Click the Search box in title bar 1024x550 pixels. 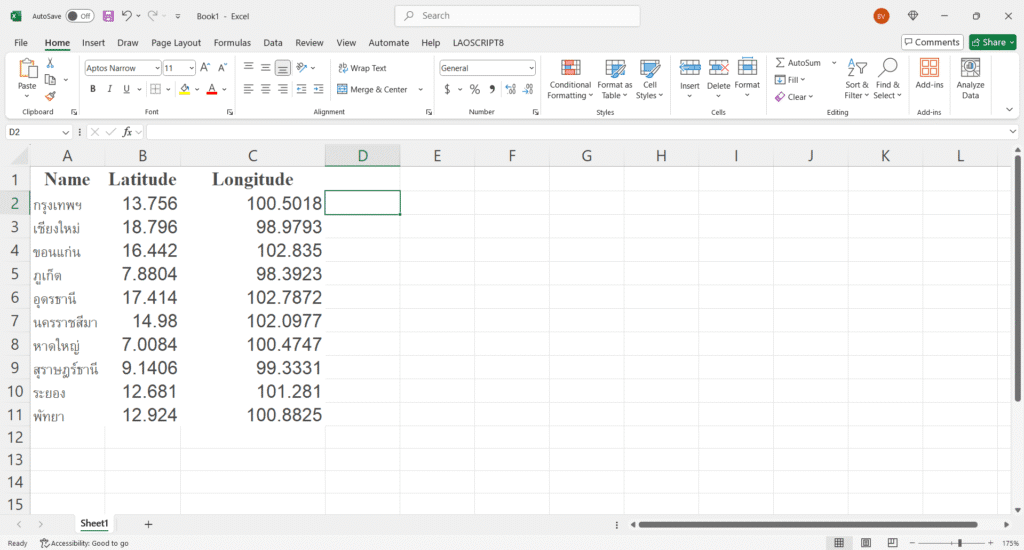pyautogui.click(x=517, y=16)
